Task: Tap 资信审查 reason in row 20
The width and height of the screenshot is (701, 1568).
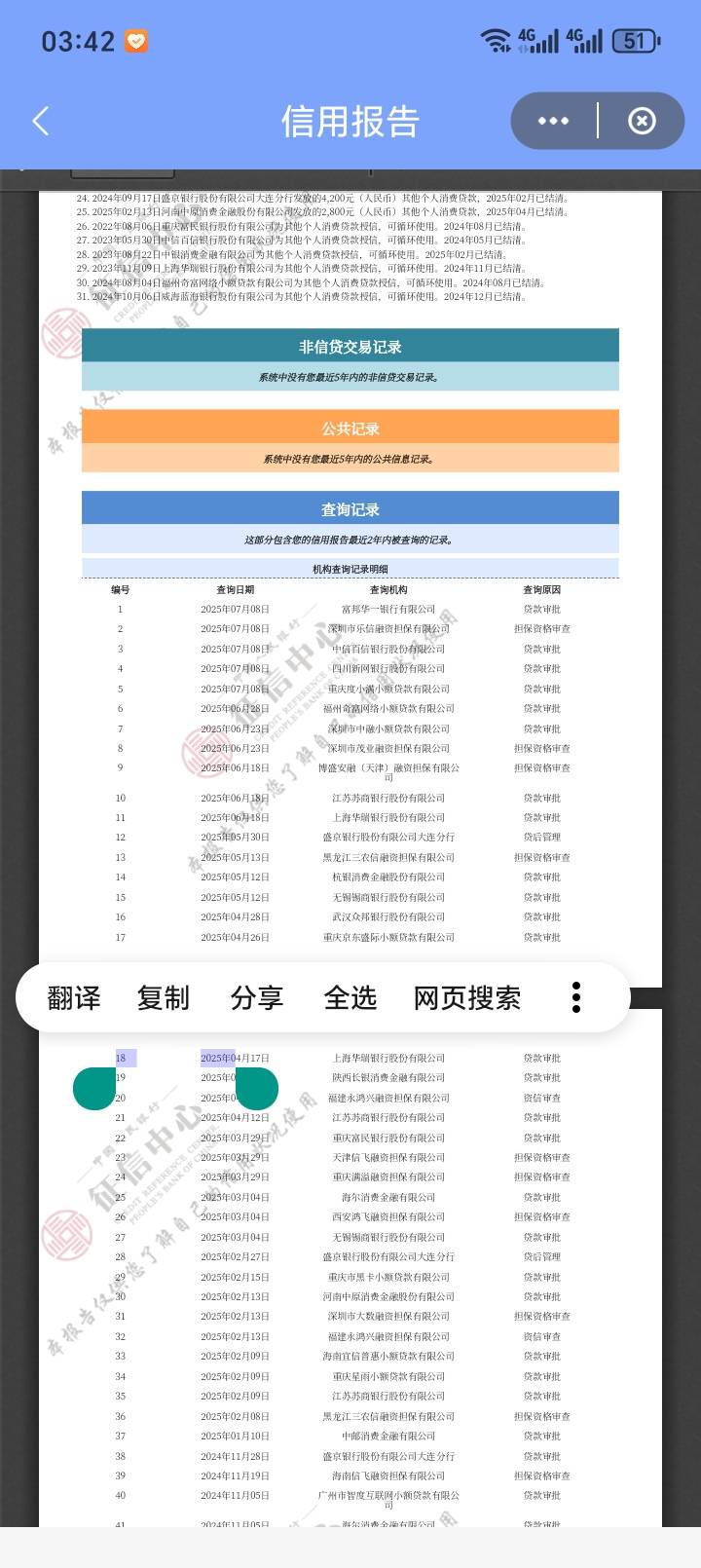Action: 542,1099
